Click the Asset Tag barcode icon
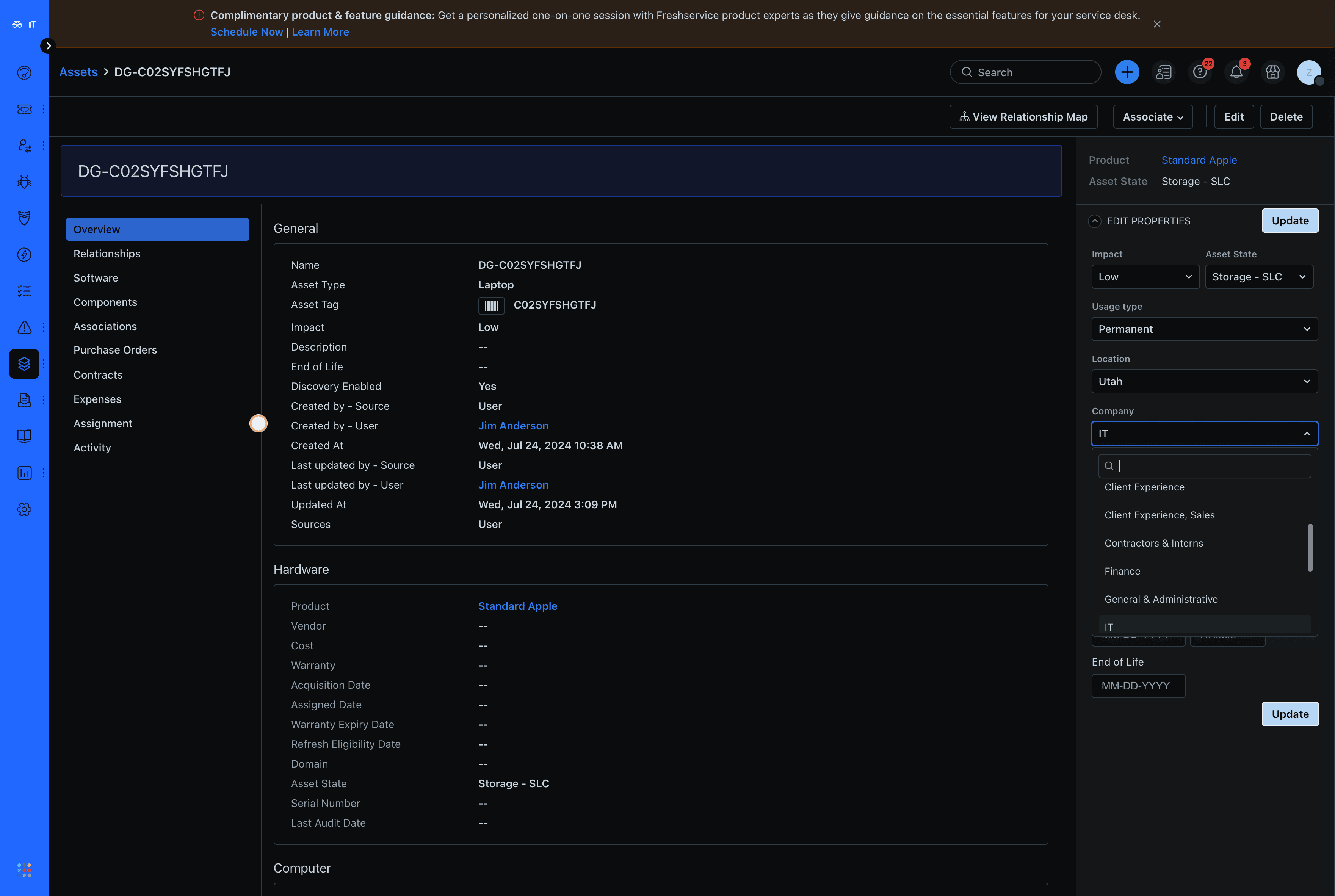Screen dimensions: 1335x896 (492, 306)
